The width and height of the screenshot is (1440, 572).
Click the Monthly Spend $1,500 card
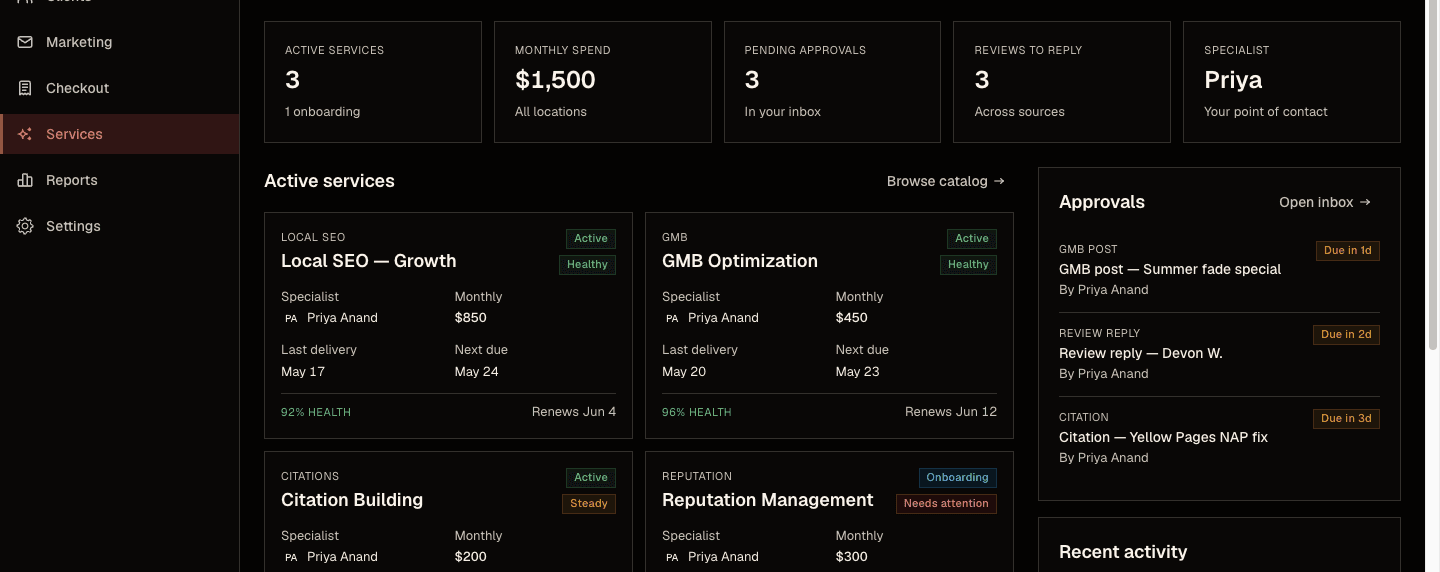pos(603,82)
